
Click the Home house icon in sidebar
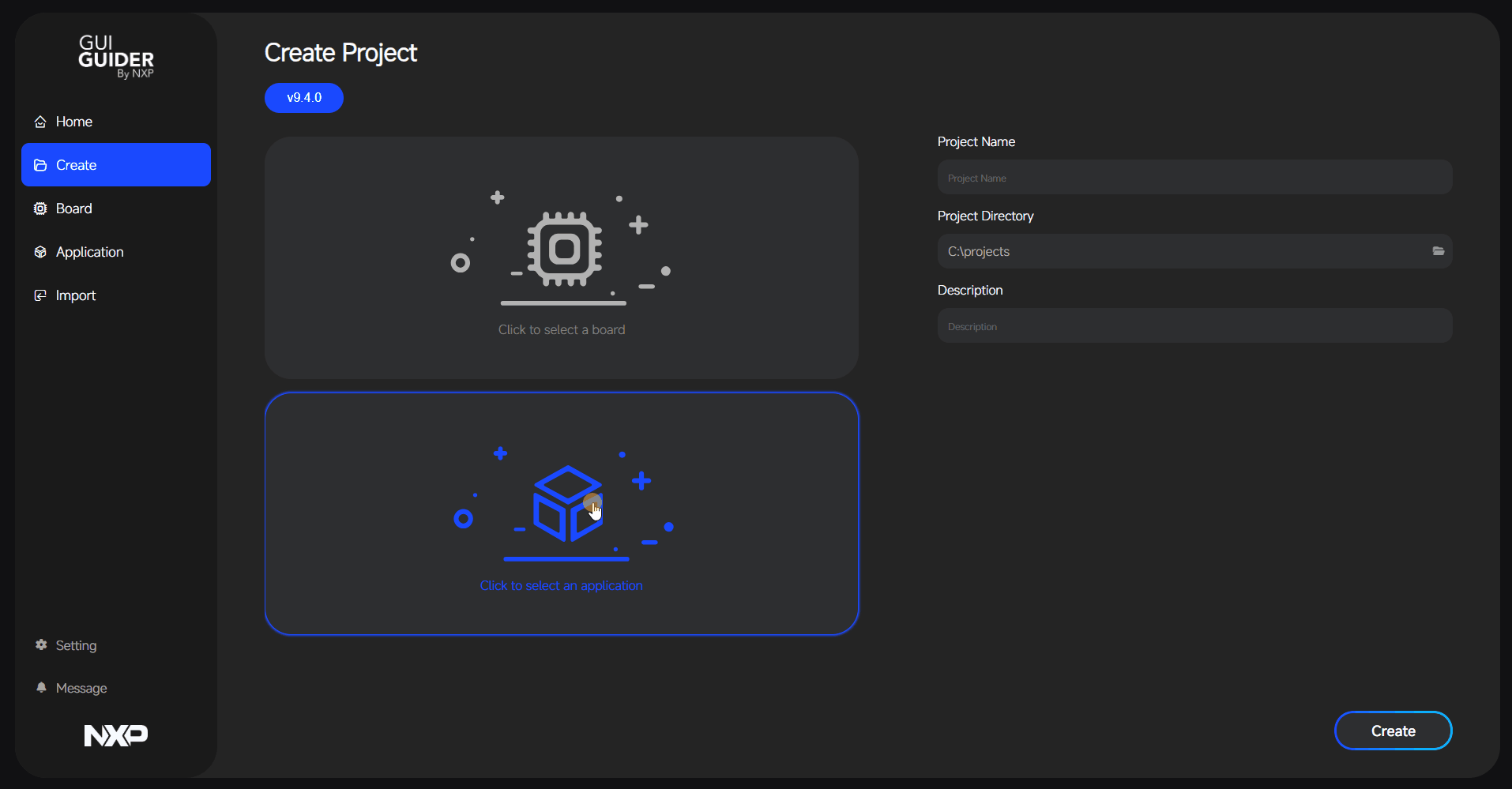40,122
